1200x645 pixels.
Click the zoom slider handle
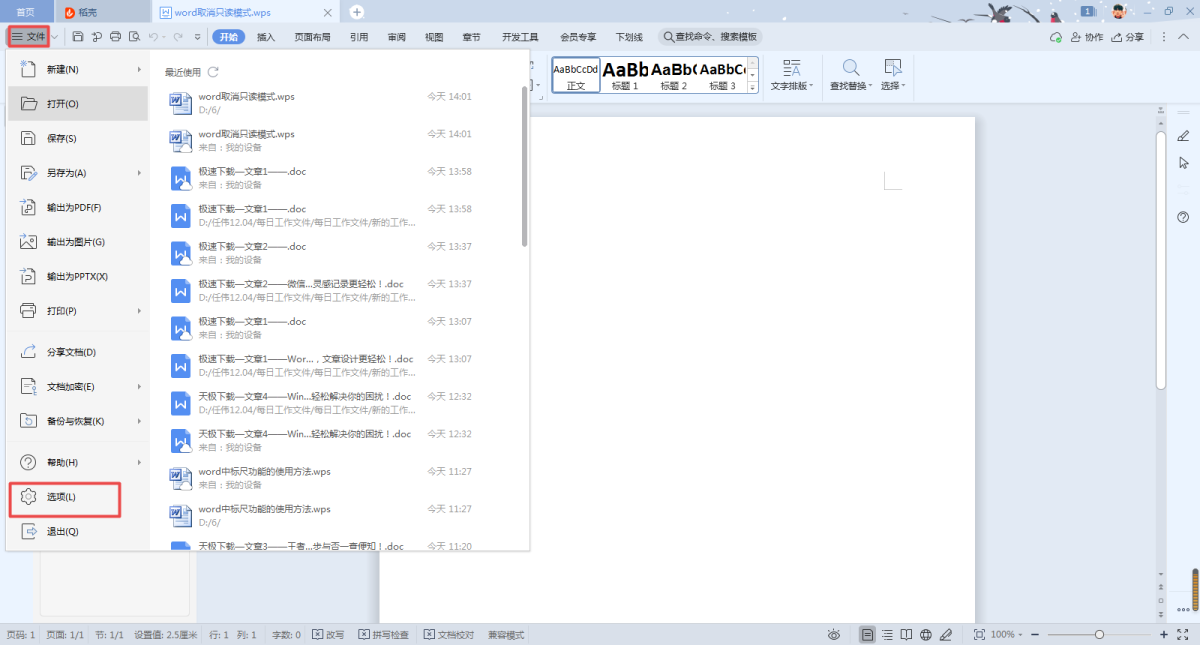click(1100, 635)
